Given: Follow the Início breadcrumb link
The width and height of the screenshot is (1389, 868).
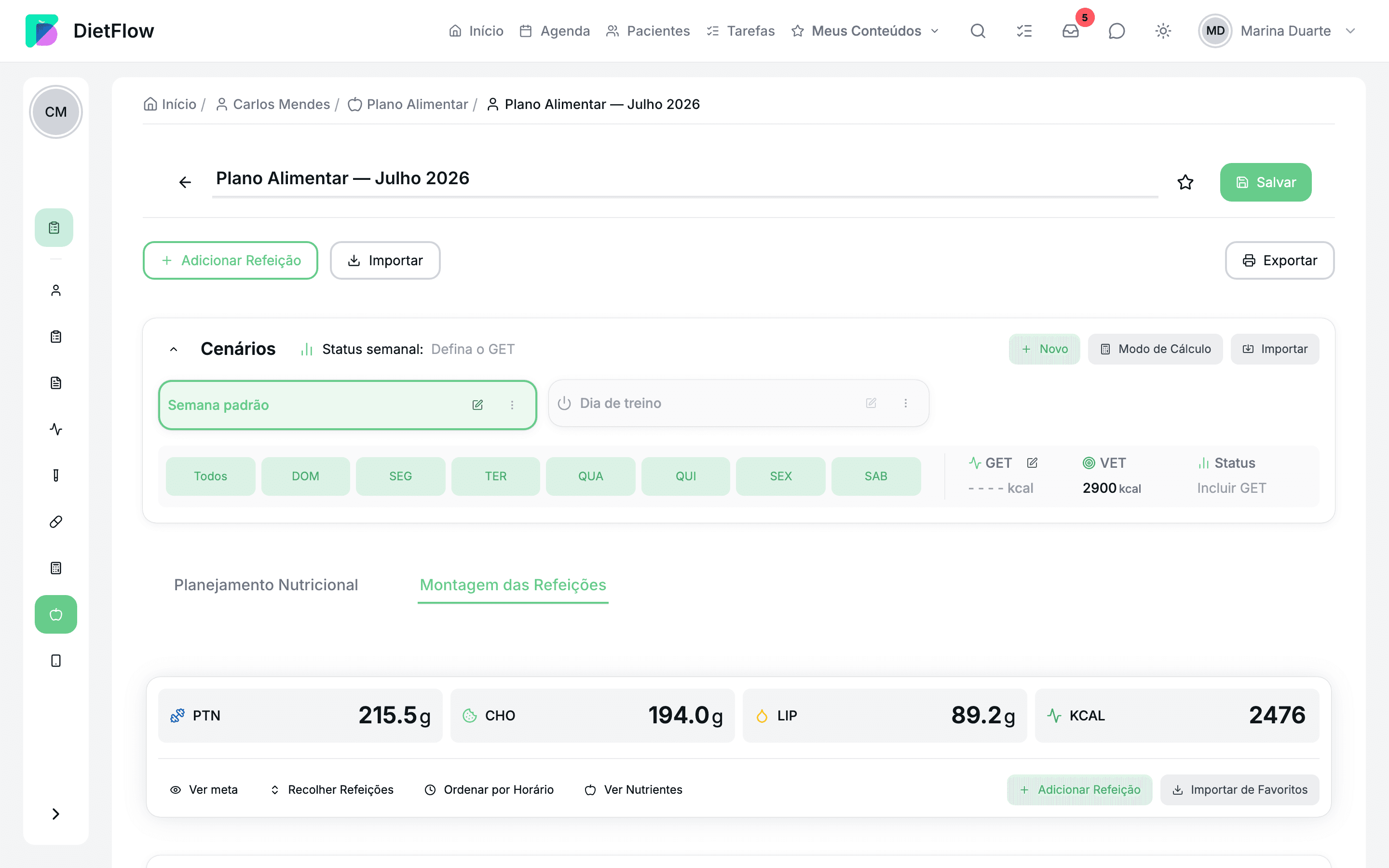Looking at the screenshot, I should coord(170,104).
